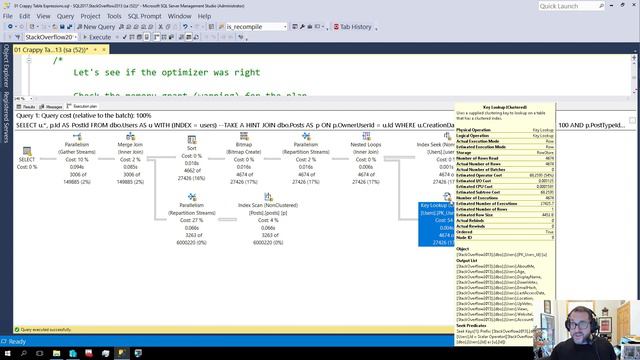
Task: Open Windows Start menu
Action: point(7,353)
